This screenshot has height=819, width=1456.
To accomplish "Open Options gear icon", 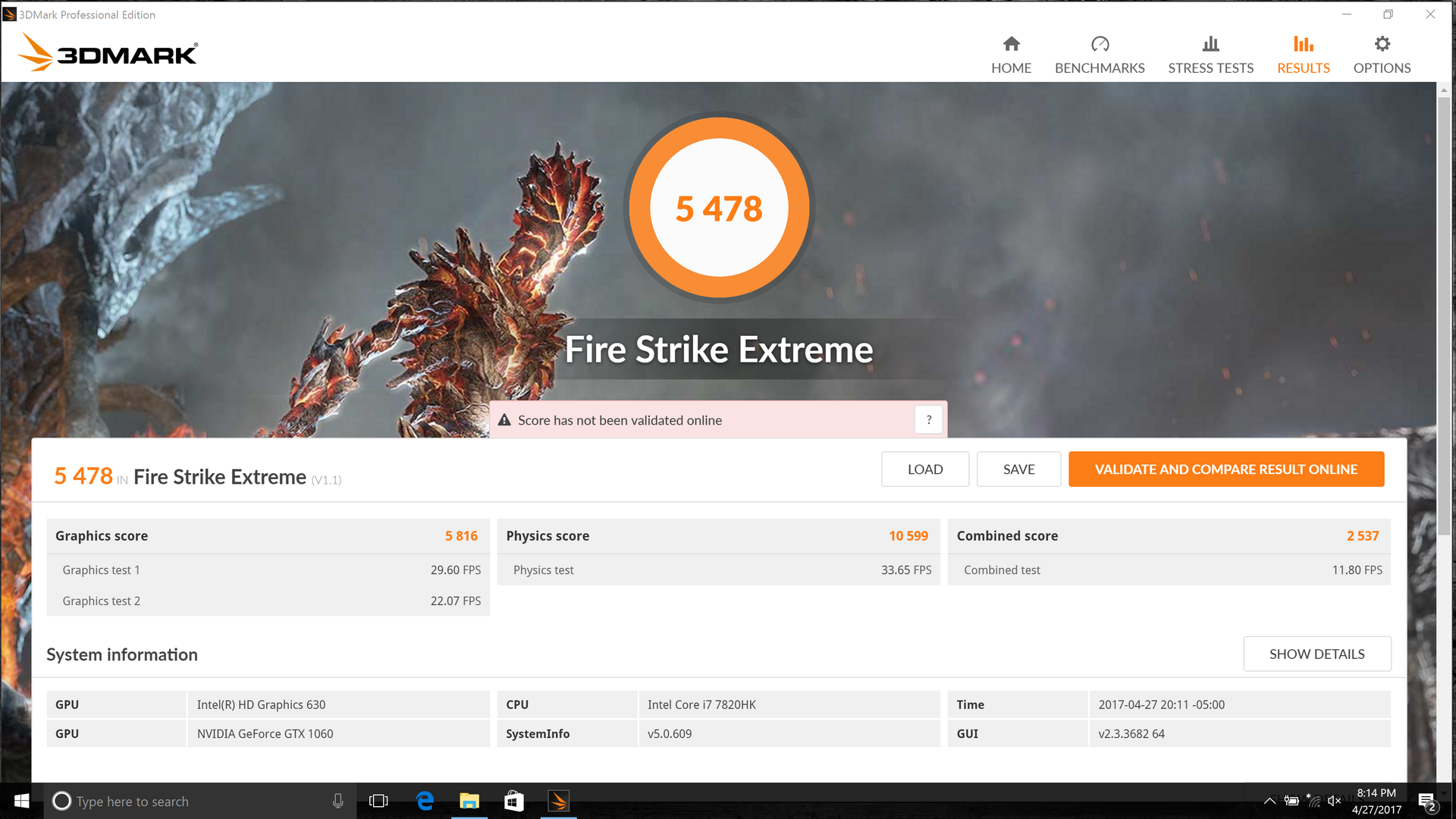I will pos(1382,44).
